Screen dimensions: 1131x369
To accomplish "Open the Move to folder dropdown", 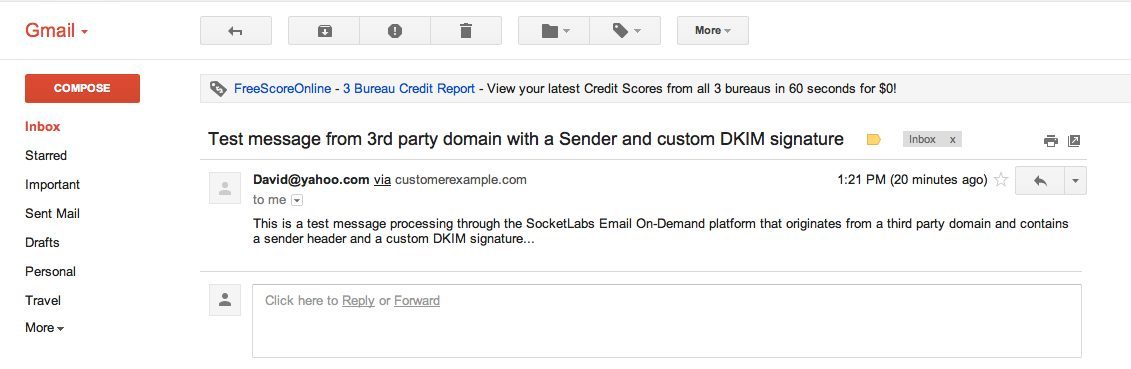I will (x=554, y=31).
